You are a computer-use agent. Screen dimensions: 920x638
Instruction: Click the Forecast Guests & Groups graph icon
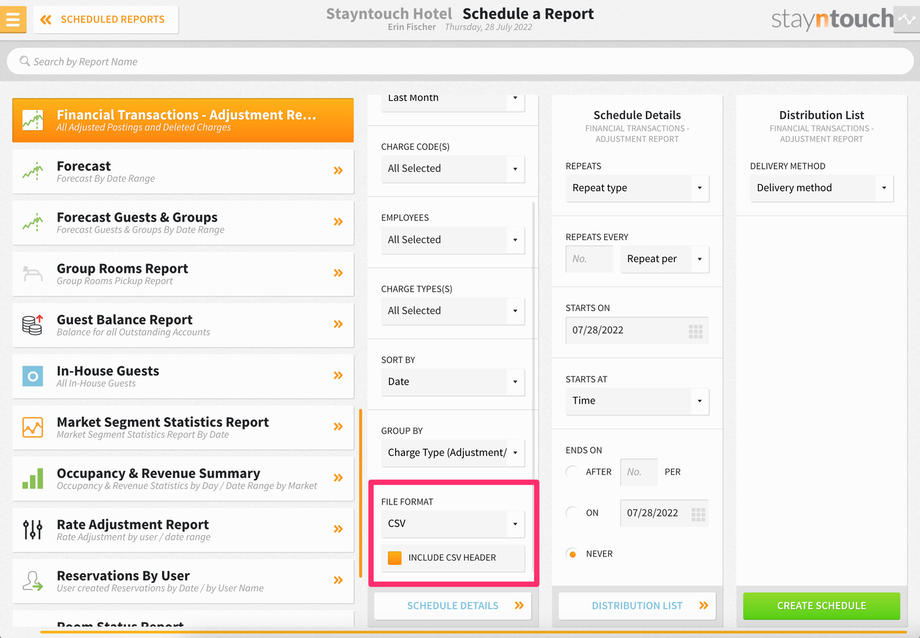[33, 222]
